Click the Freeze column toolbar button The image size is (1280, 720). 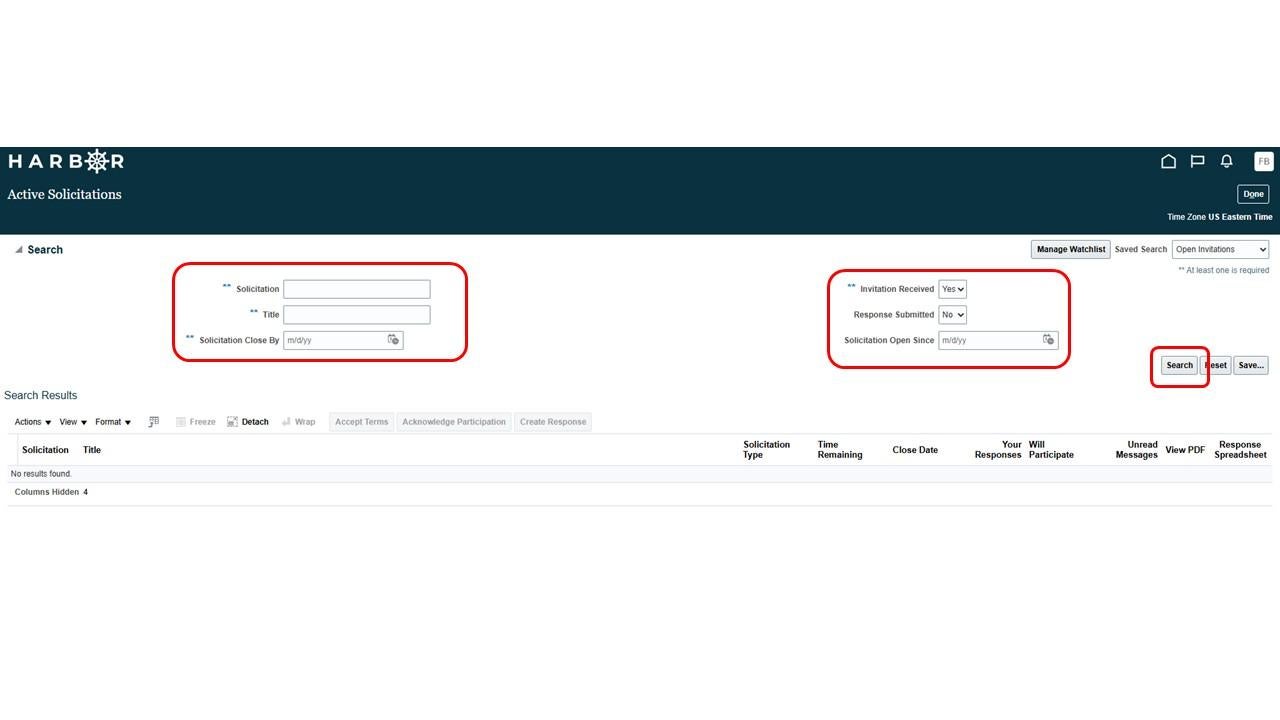pyautogui.click(x=196, y=422)
